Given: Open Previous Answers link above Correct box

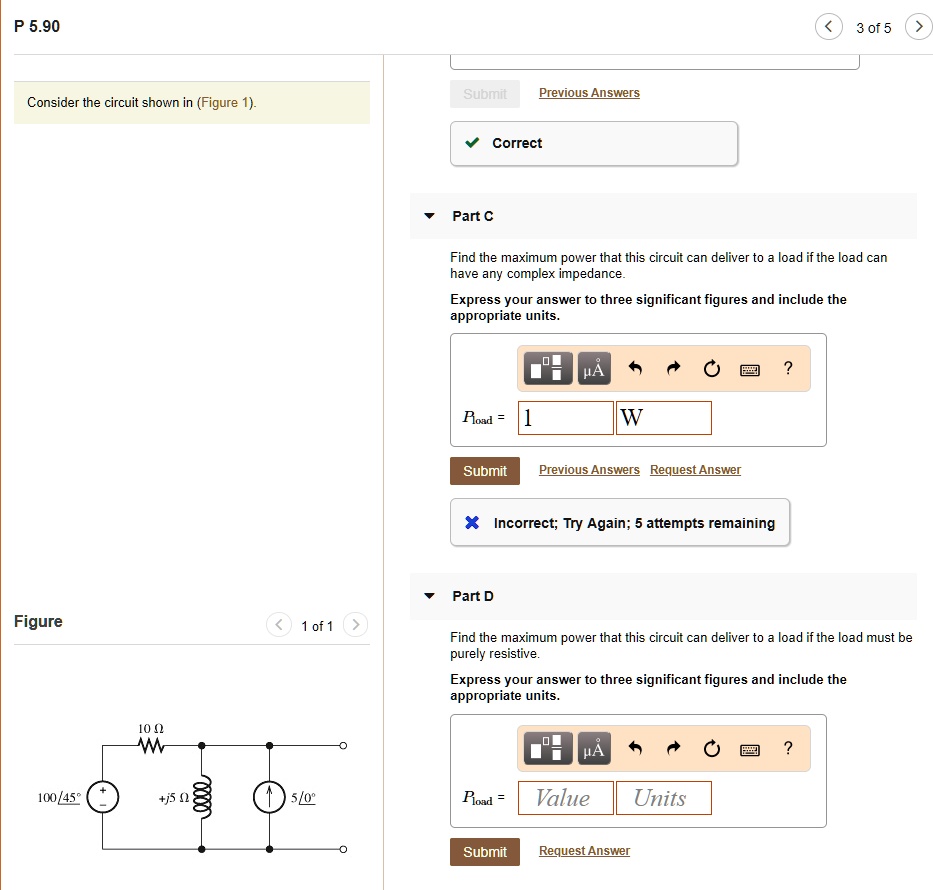Looking at the screenshot, I should (x=589, y=93).
